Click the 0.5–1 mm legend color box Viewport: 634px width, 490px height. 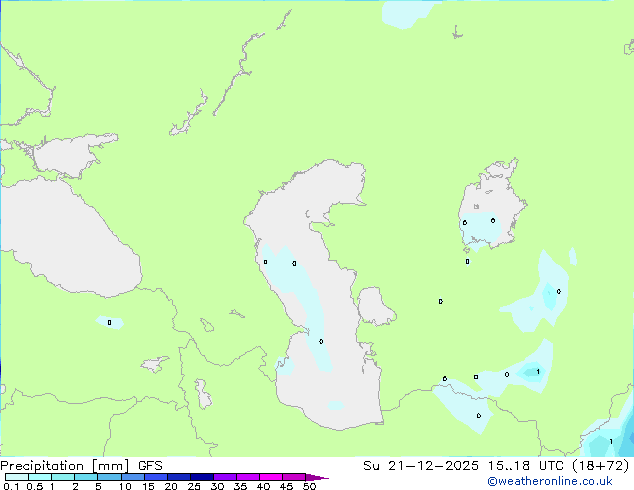pos(40,477)
